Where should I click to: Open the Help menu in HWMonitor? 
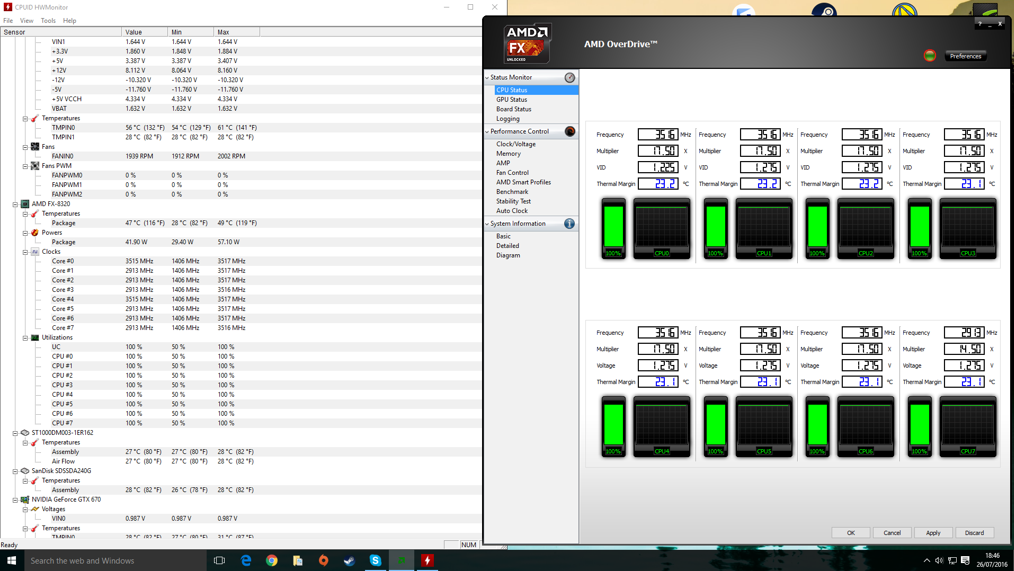tap(69, 21)
